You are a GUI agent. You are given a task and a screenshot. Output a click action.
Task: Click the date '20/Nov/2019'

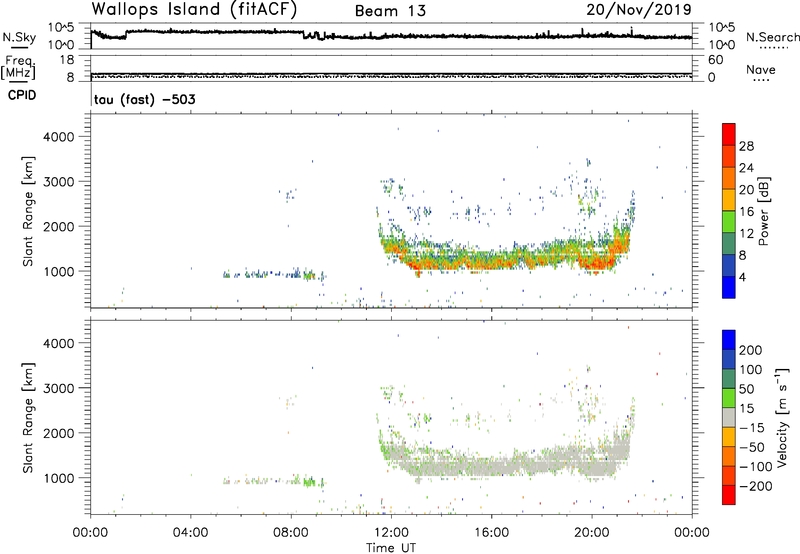pyautogui.click(x=639, y=9)
